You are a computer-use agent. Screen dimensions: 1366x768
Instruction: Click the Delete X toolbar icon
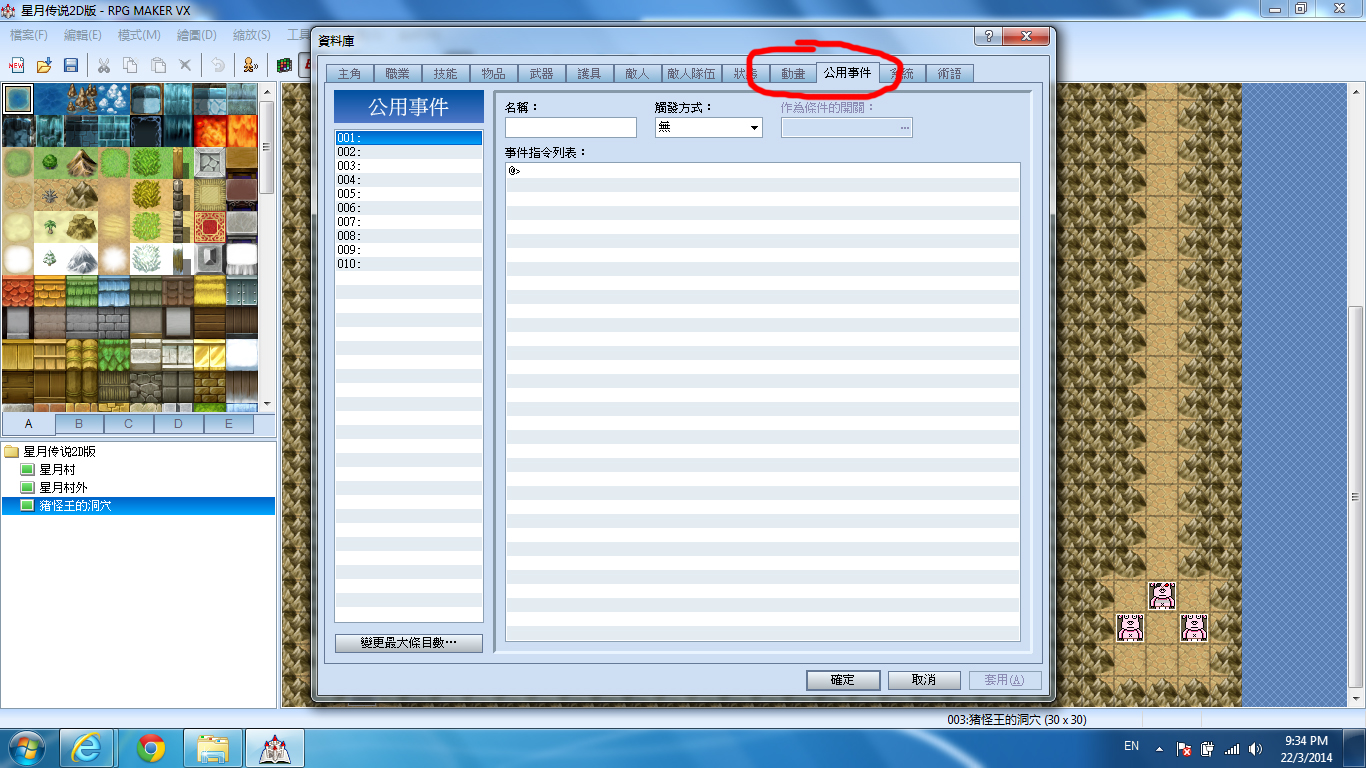[x=185, y=65]
